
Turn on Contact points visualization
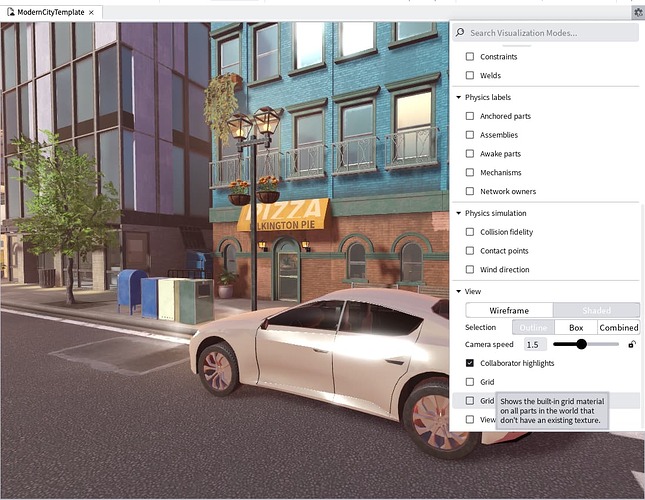pos(470,250)
